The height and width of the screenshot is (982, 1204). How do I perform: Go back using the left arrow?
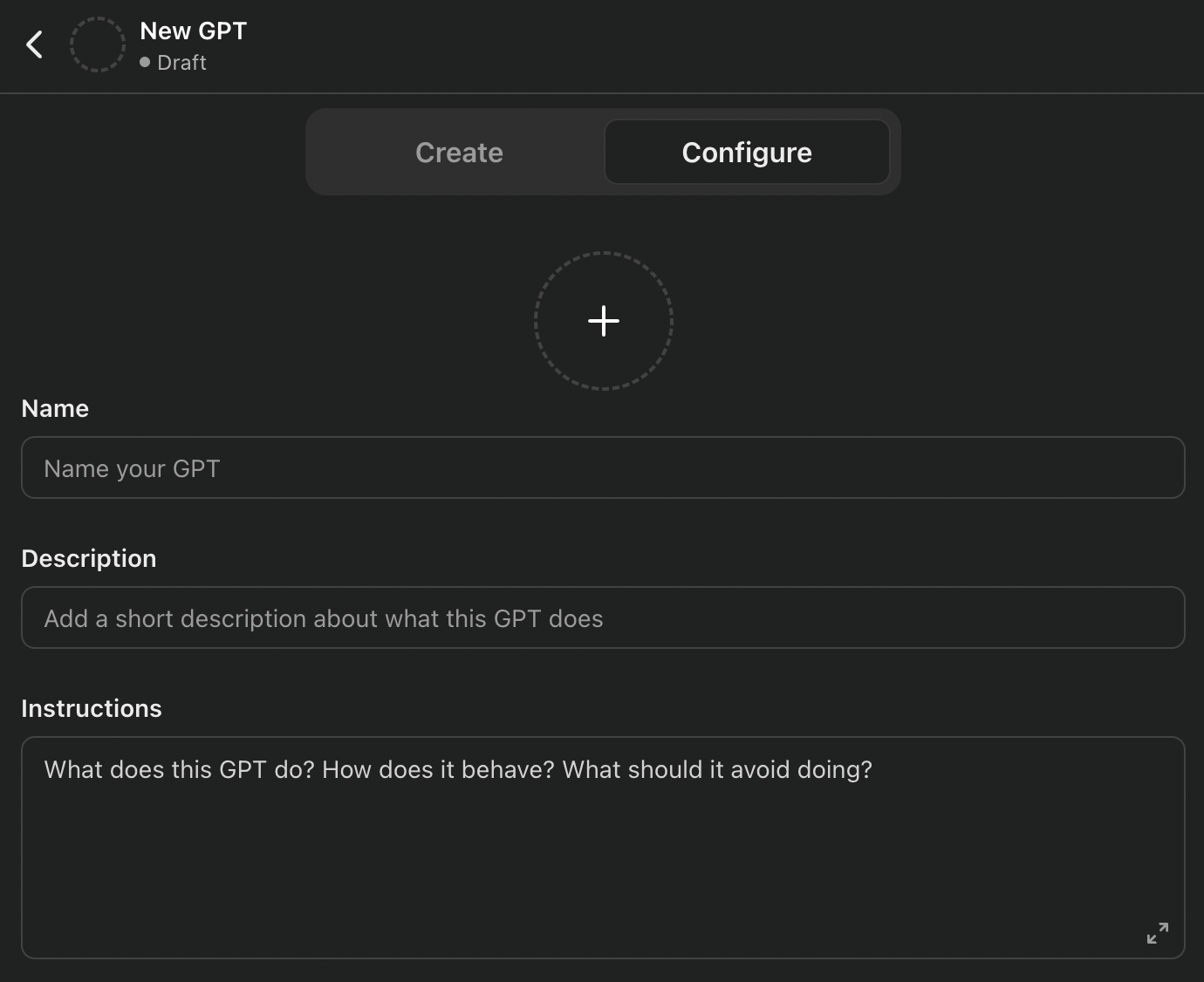(x=34, y=44)
